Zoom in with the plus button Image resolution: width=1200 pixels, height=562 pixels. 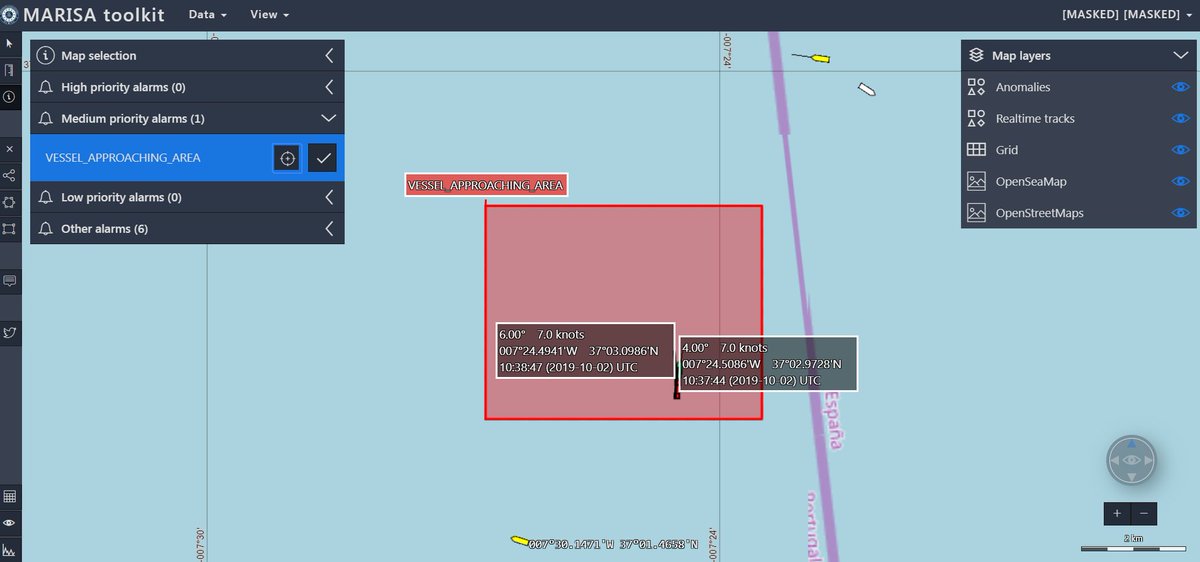(x=1117, y=513)
